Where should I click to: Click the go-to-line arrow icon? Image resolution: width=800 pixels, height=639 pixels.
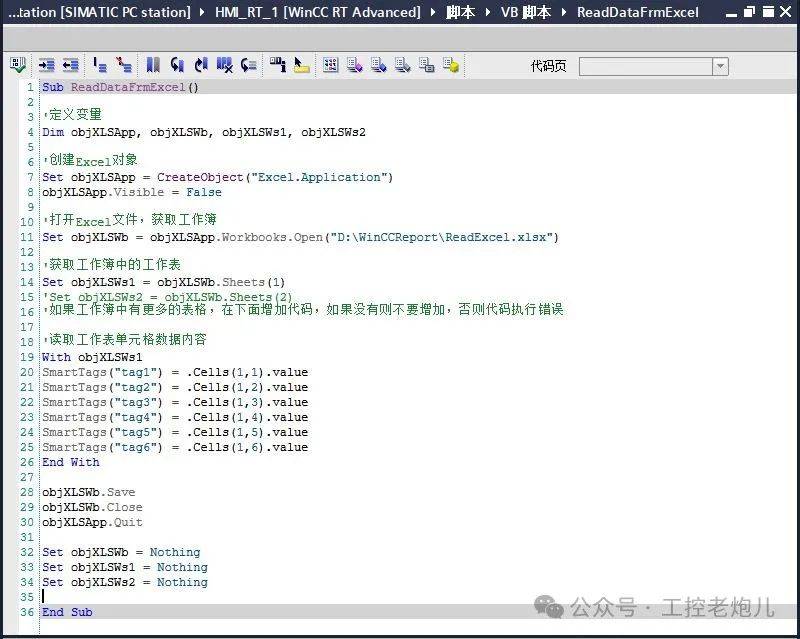coord(248,65)
